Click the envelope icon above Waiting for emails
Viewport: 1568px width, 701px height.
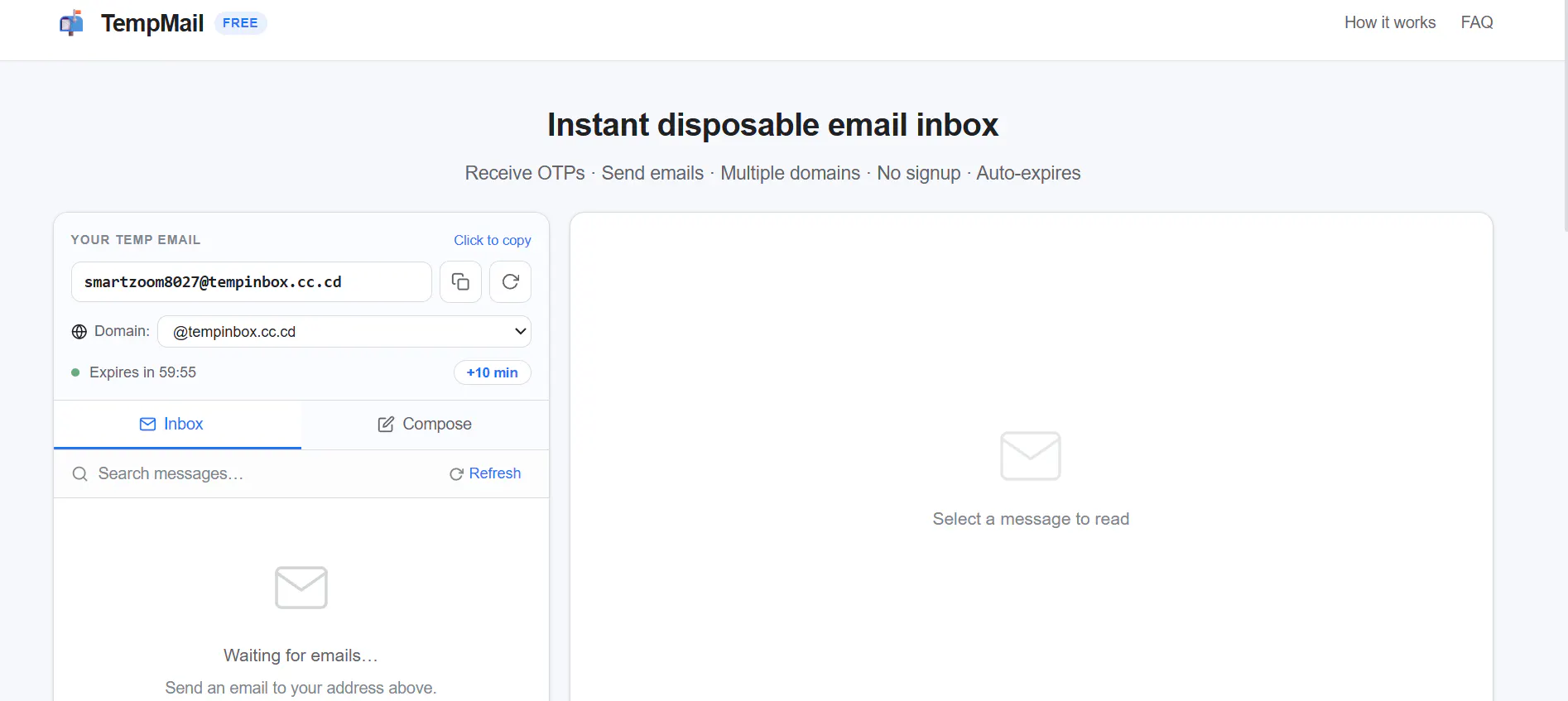[301, 588]
